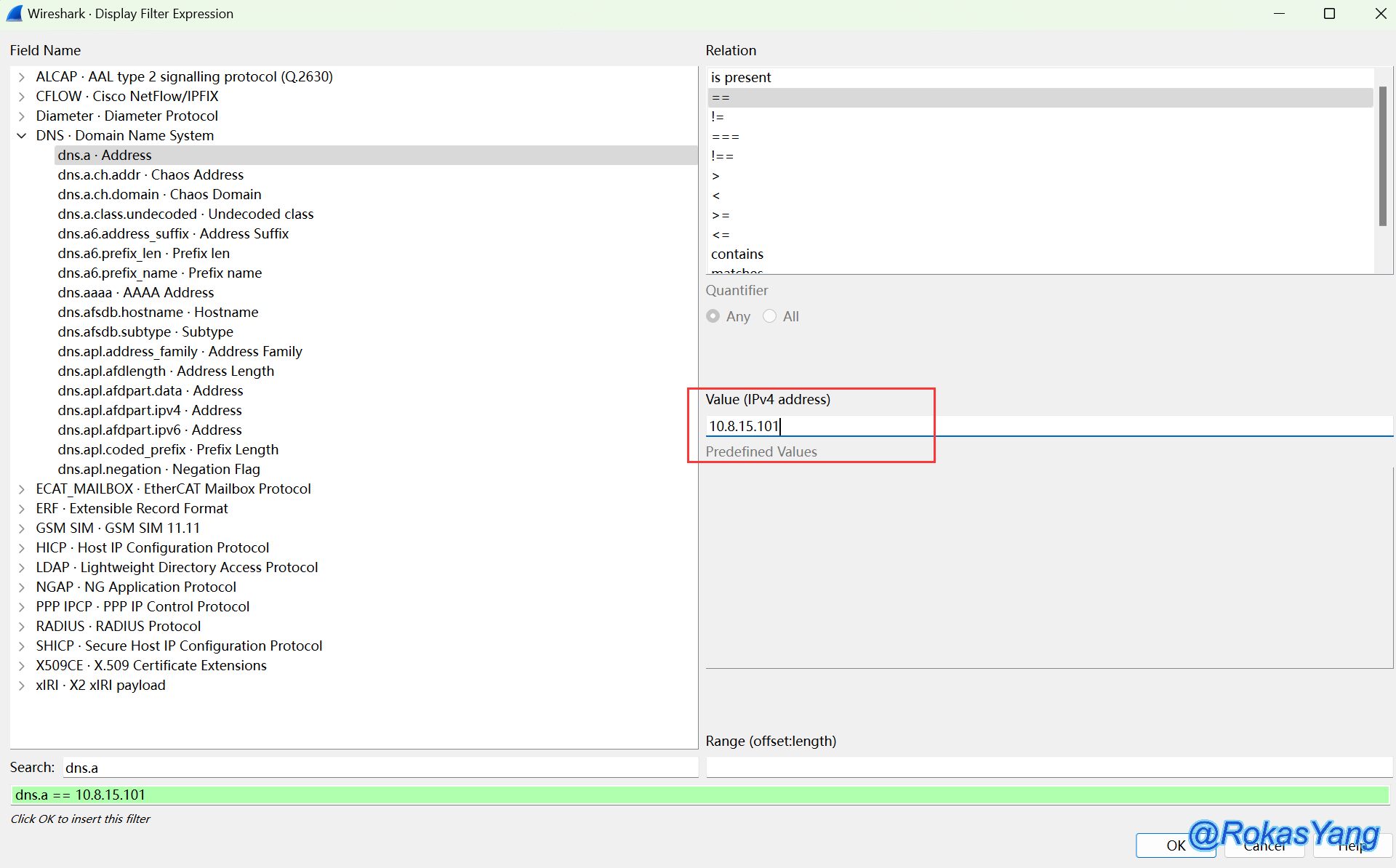Expand the GSM SIM 11.11 node
This screenshot has height=868, width=1396.
(22, 529)
